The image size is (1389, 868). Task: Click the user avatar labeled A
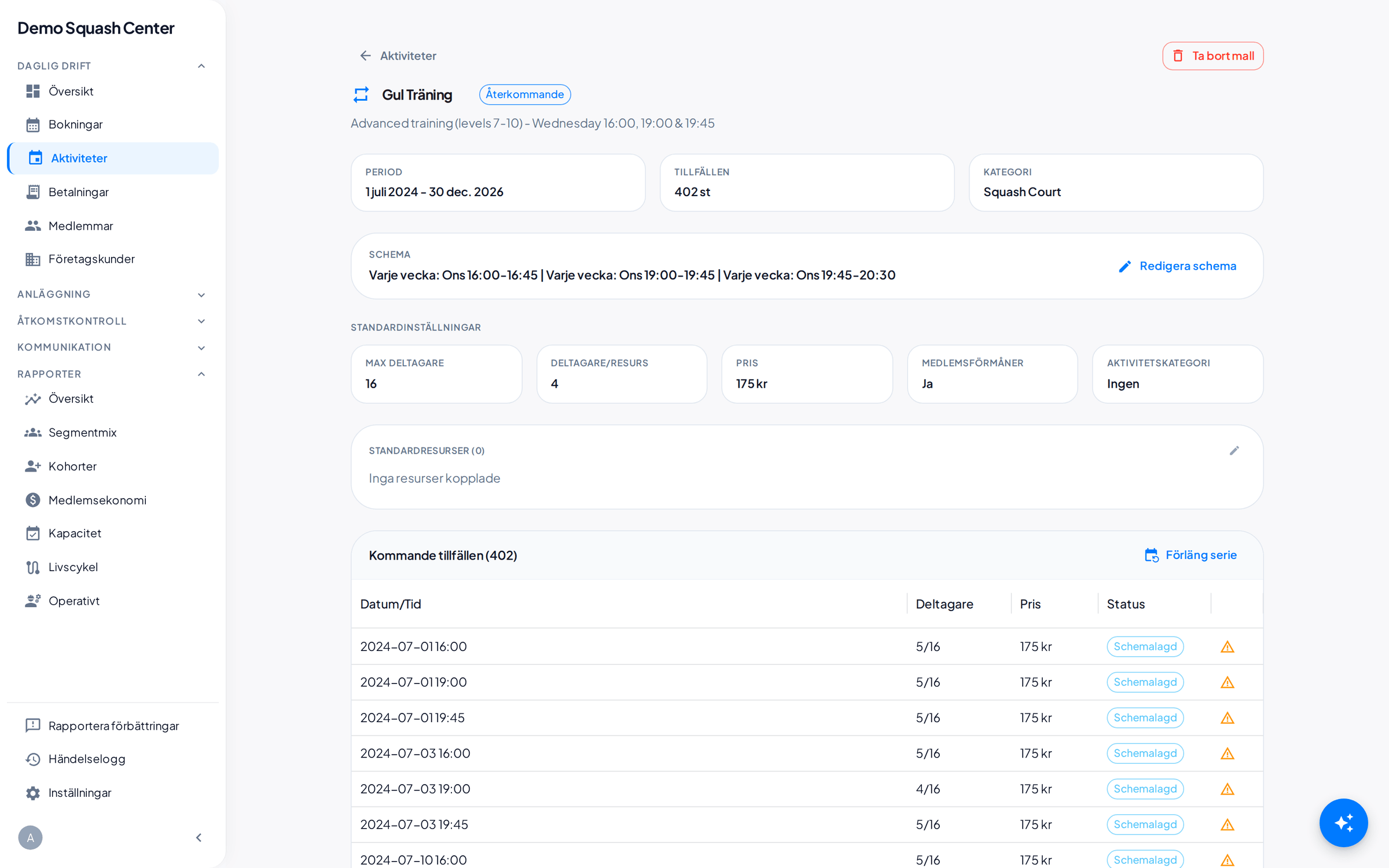click(30, 837)
